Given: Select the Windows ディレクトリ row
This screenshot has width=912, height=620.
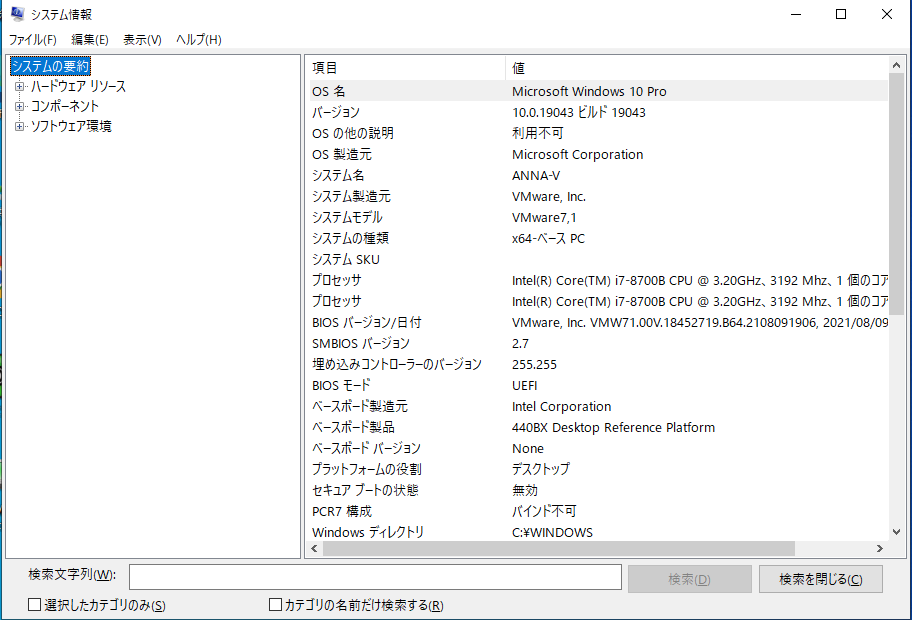Looking at the screenshot, I should coord(598,532).
